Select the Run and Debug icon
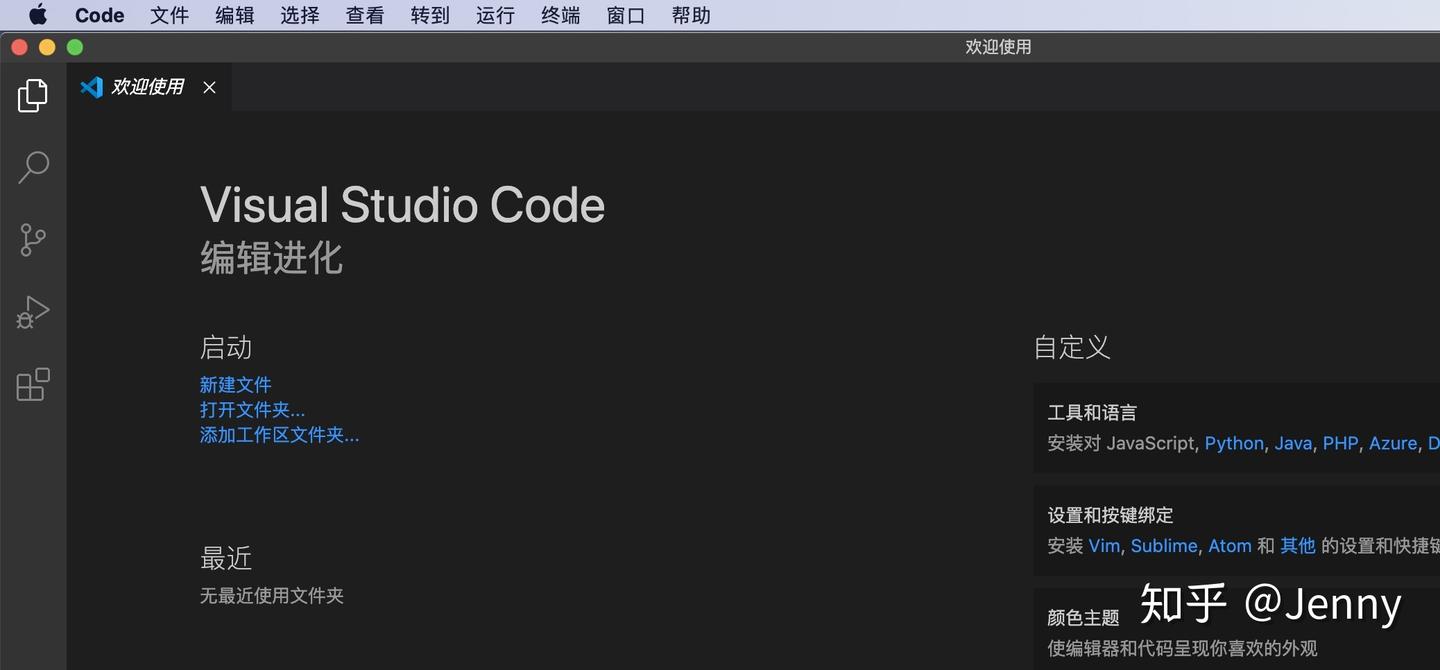This screenshot has height=670, width=1440. [32, 312]
